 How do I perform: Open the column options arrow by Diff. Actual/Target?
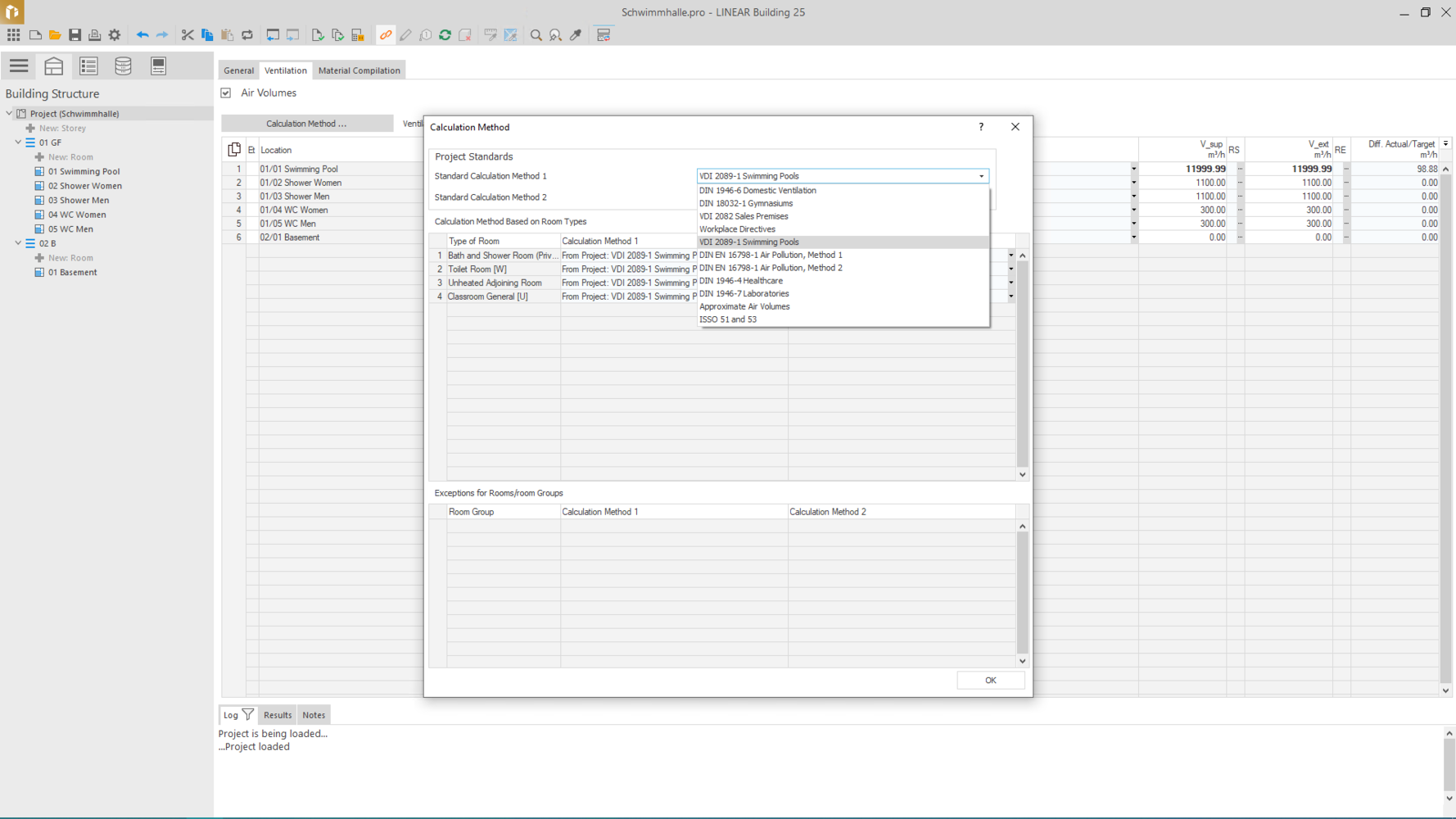coord(1446,144)
